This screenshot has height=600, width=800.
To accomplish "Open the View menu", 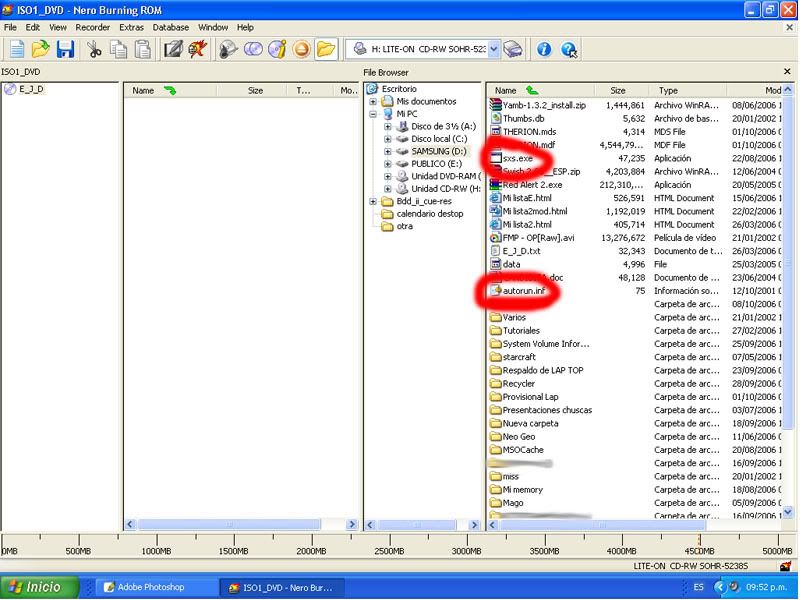I will (58, 28).
